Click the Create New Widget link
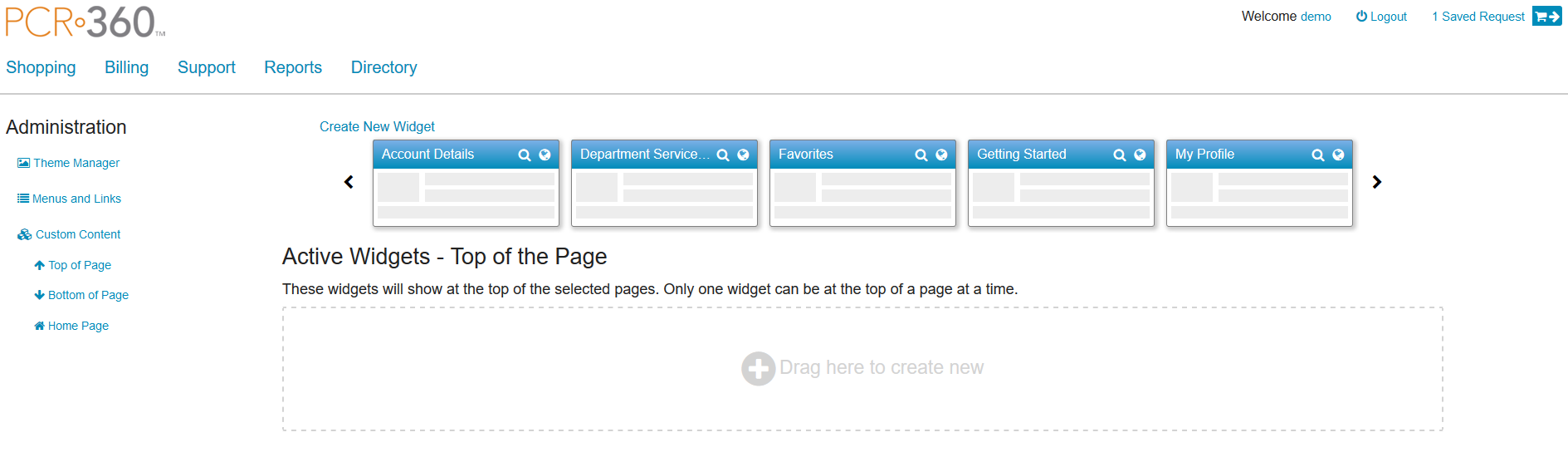 tap(377, 126)
